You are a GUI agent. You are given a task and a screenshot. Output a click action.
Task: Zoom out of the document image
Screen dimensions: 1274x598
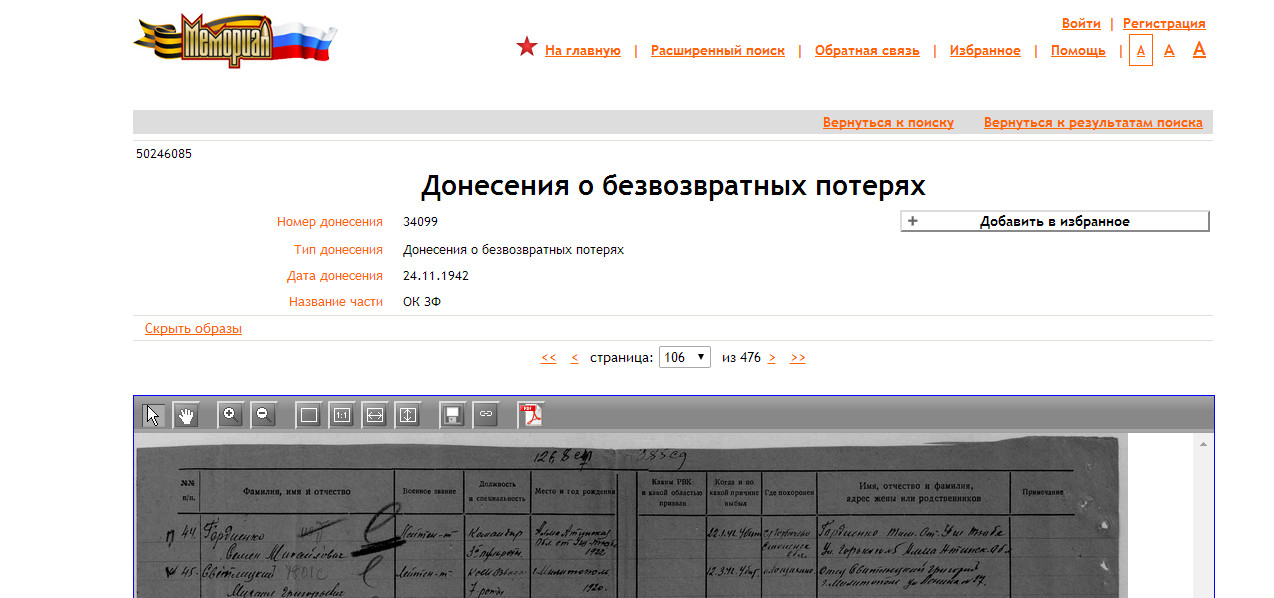264,415
